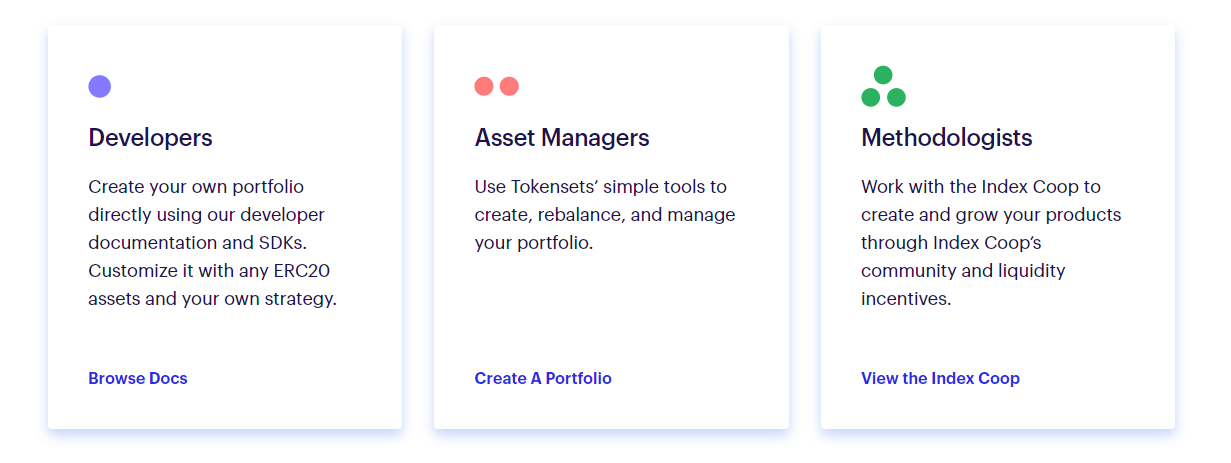Click bottom-left green dot of Methodologists icon
Image resolution: width=1231 pixels, height=463 pixels.
pyautogui.click(x=871, y=97)
